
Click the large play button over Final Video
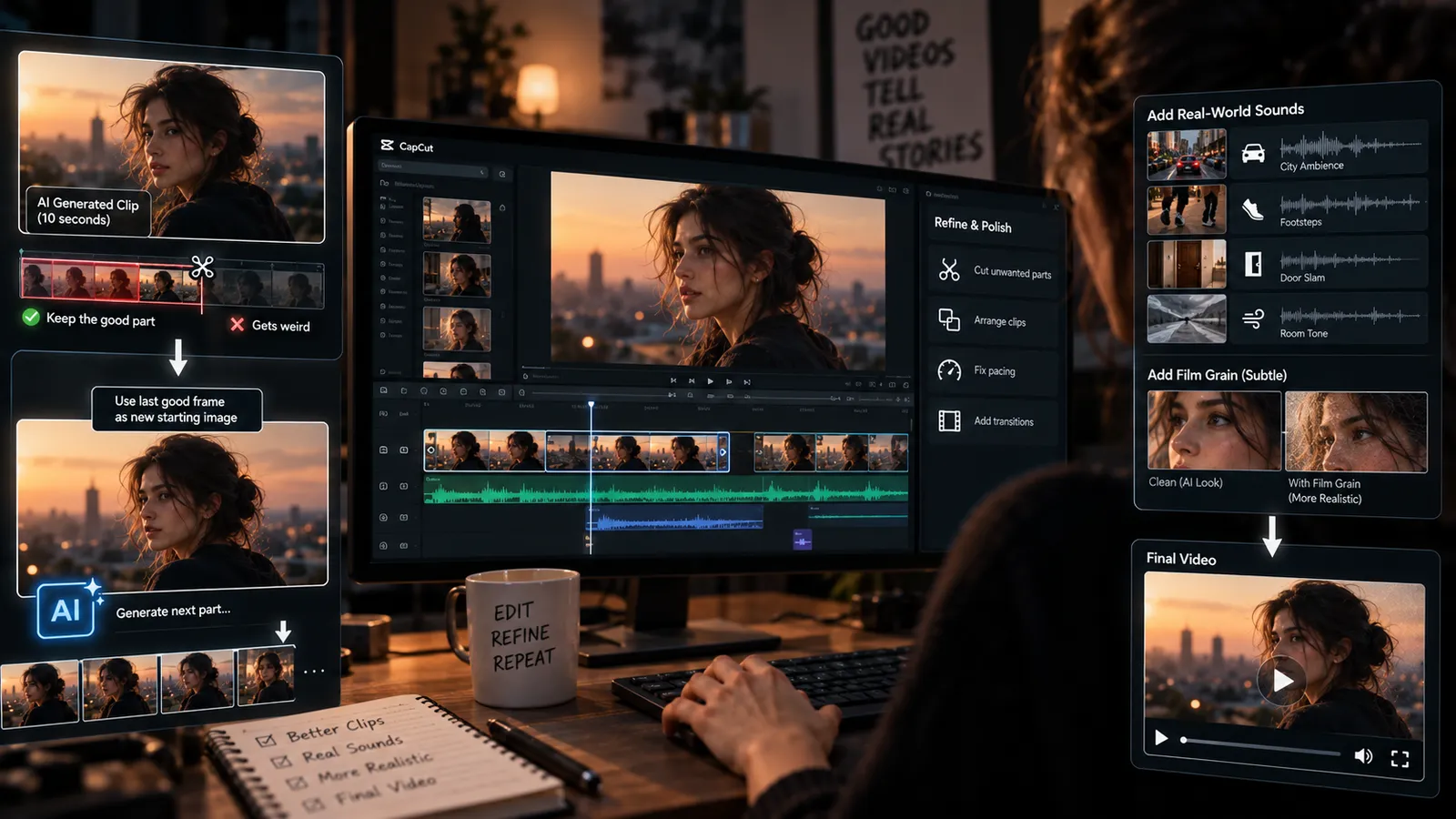point(1281,680)
